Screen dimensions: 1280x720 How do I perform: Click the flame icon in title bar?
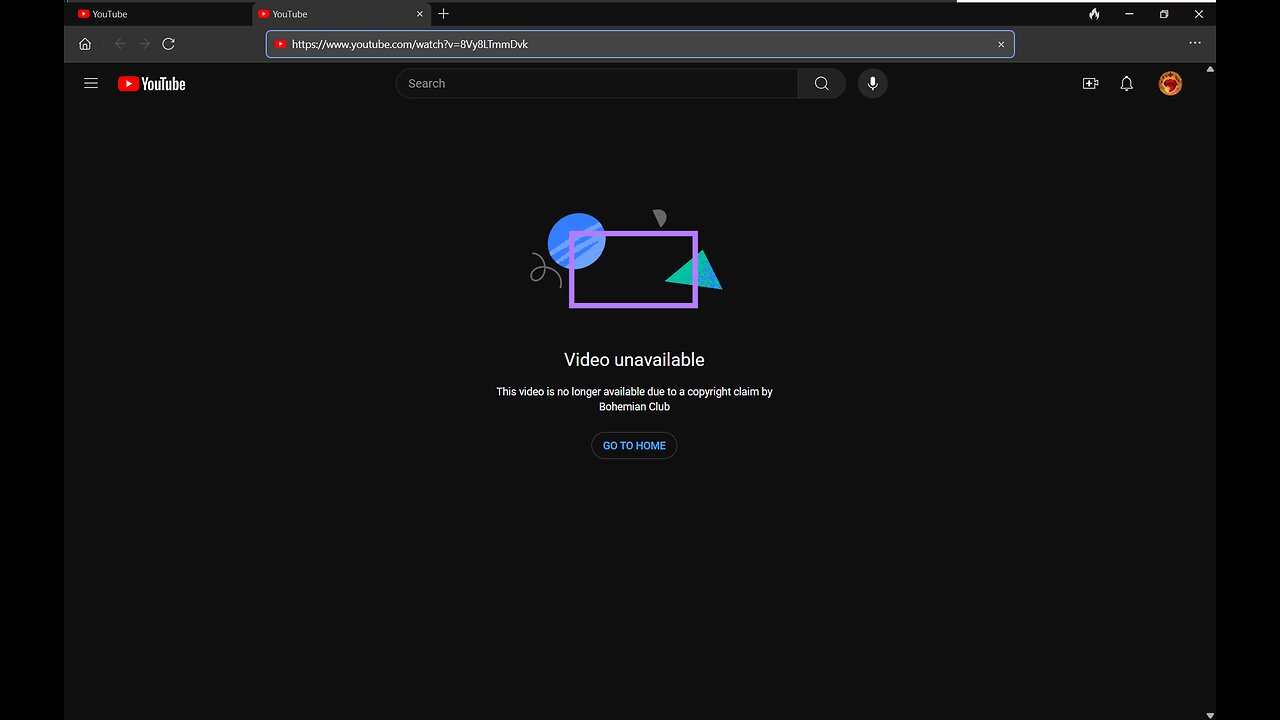click(x=1094, y=14)
